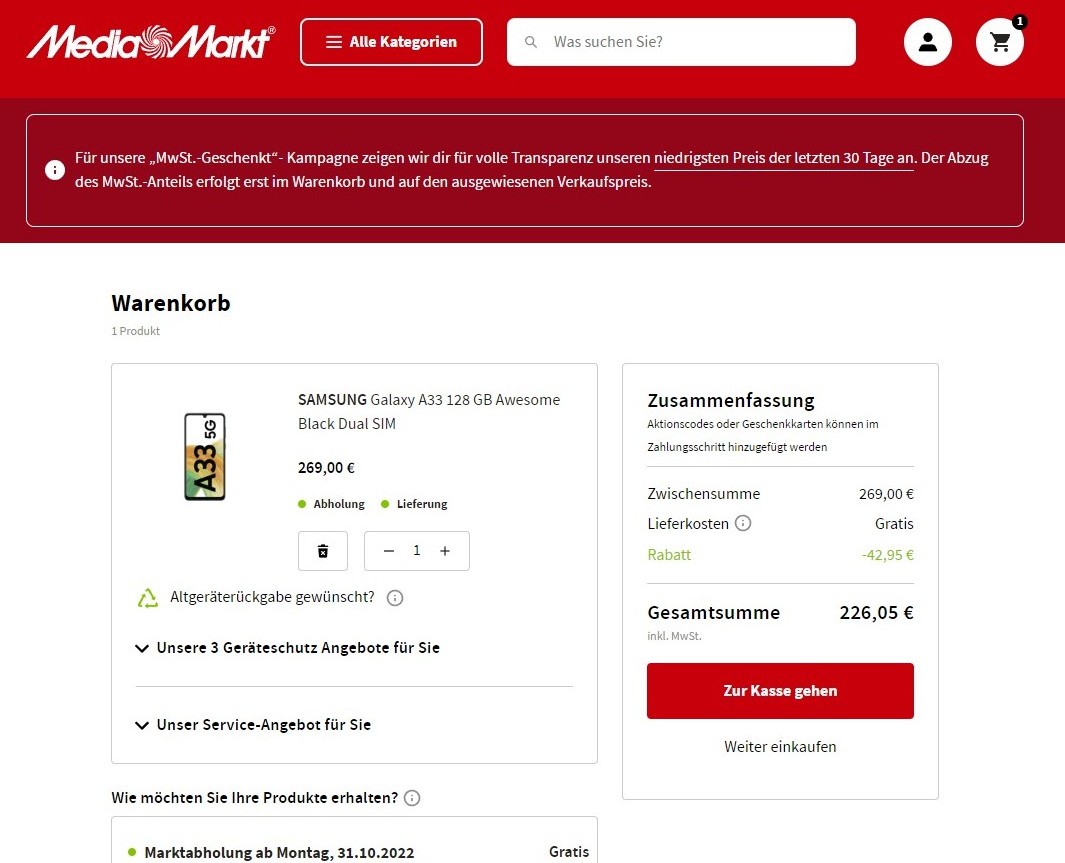Image resolution: width=1065 pixels, height=863 pixels.
Task: Click info icon beside Altgeräterückgabe gewünscht
Action: coord(395,598)
